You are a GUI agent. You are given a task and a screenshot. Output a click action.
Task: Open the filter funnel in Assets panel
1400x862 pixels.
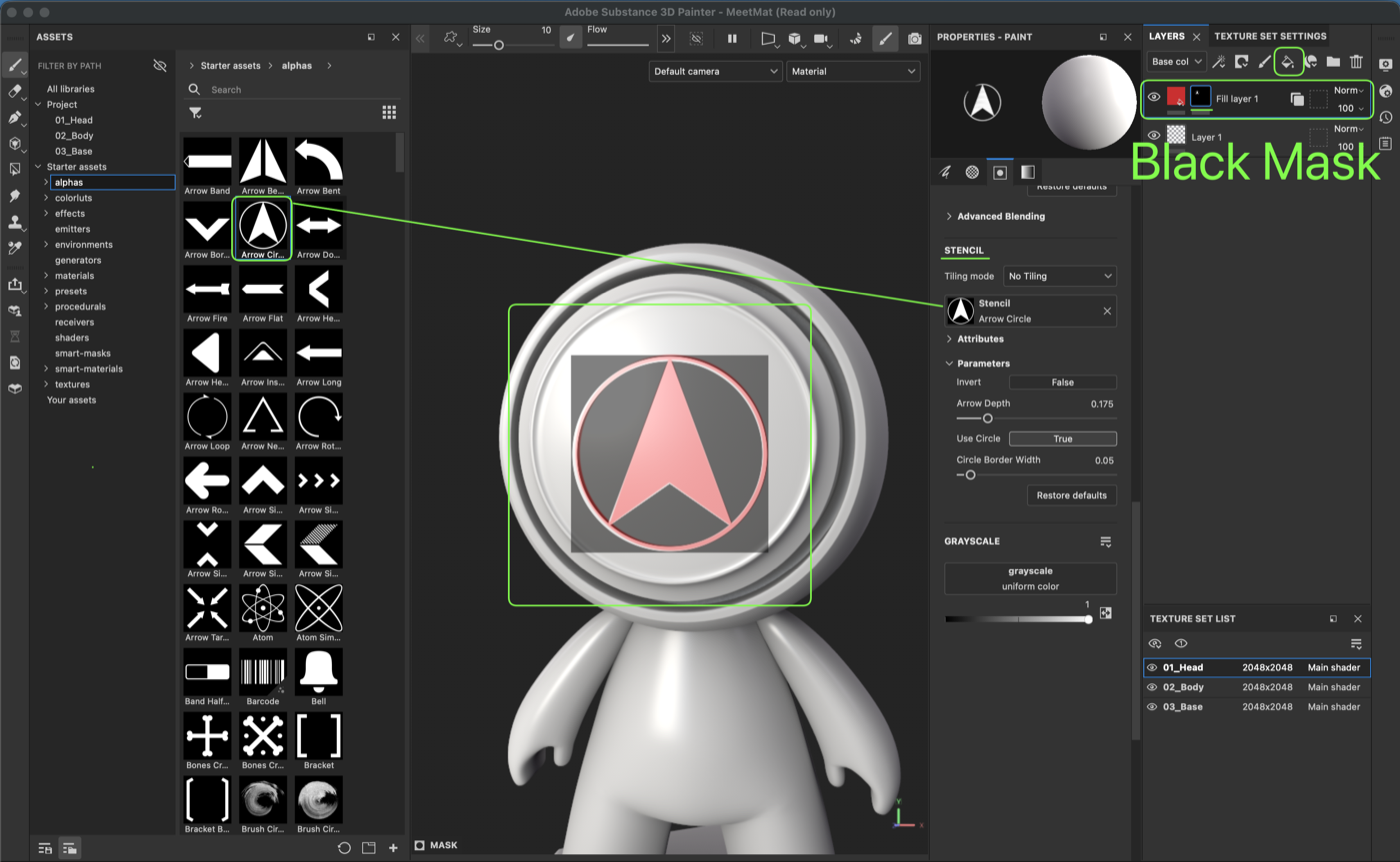tap(195, 113)
